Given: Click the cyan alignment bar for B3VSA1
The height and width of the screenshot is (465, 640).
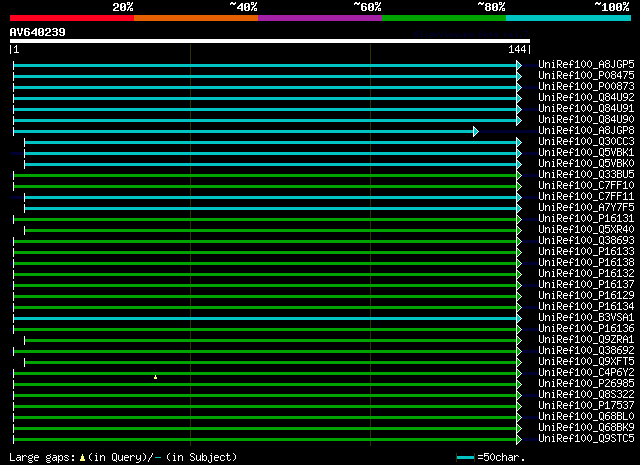Looking at the screenshot, I should point(265,318).
